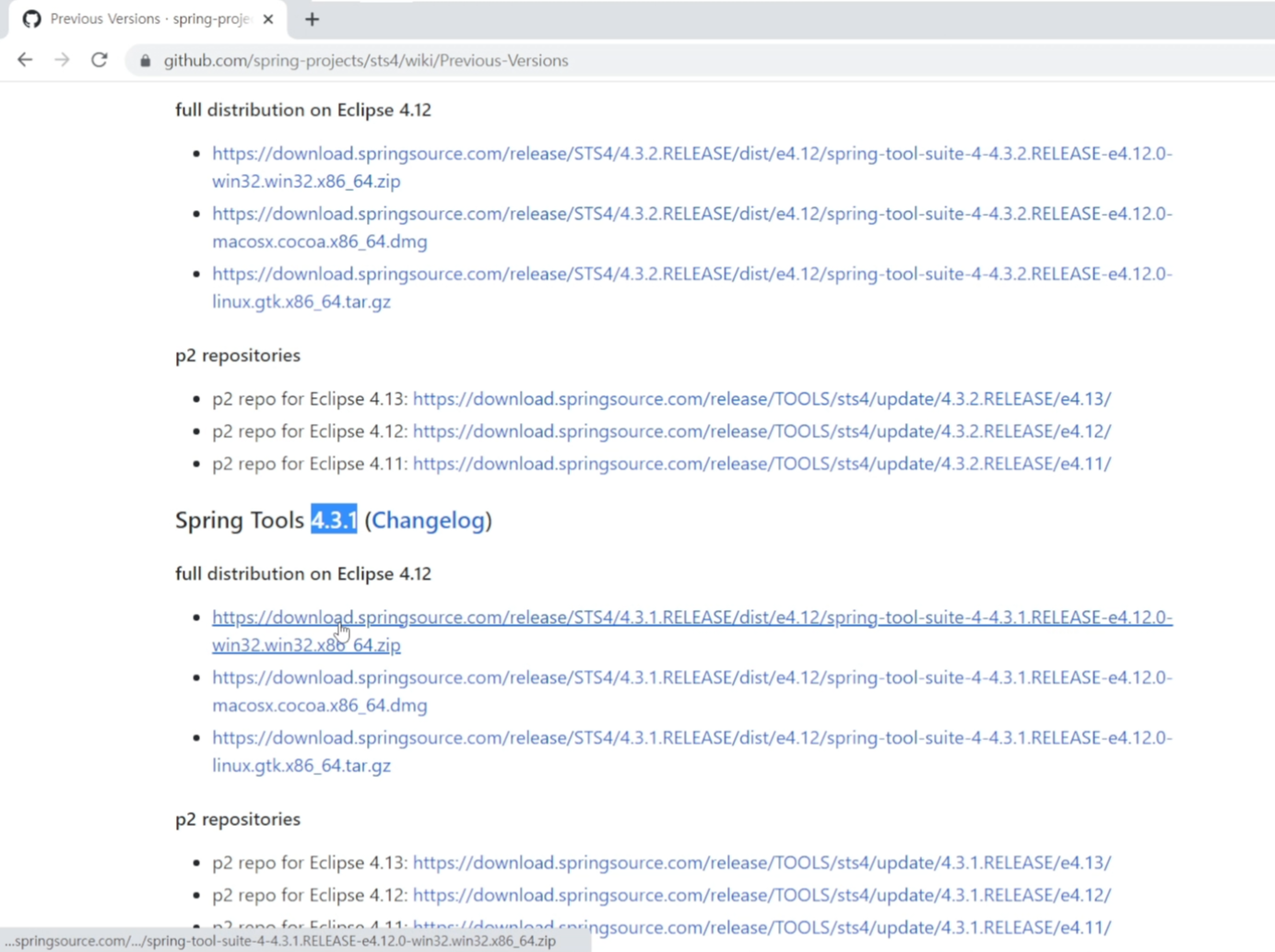This screenshot has width=1275, height=952.
Task: Download 4.3.1 macosx.cocoa.x86_64.dmg distribution
Action: [692, 691]
